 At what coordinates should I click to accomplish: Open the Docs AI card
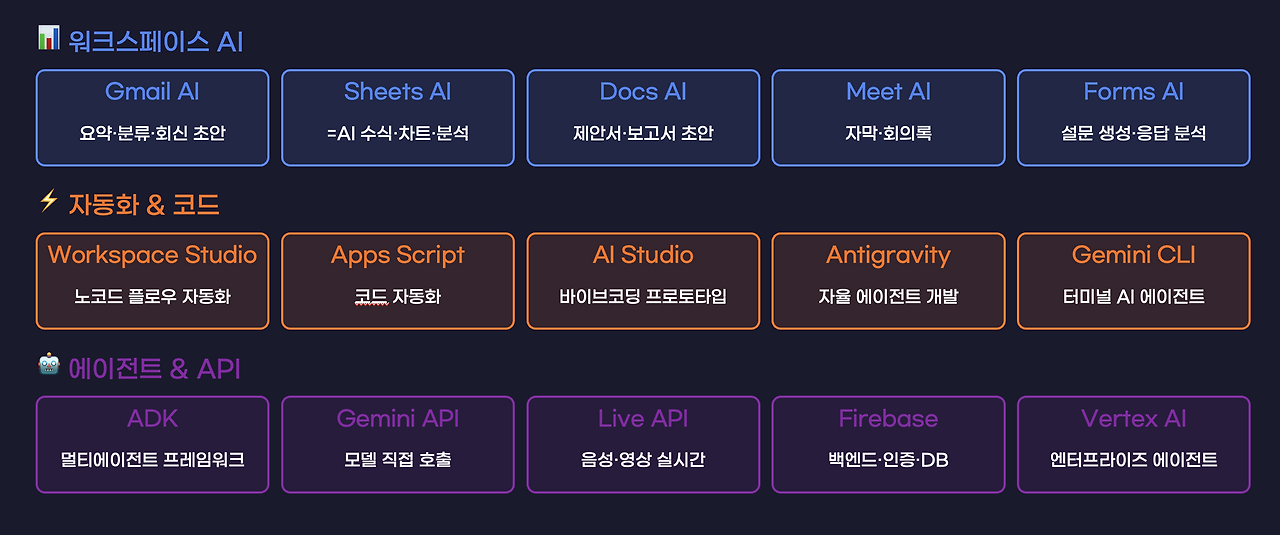pyautogui.click(x=643, y=118)
